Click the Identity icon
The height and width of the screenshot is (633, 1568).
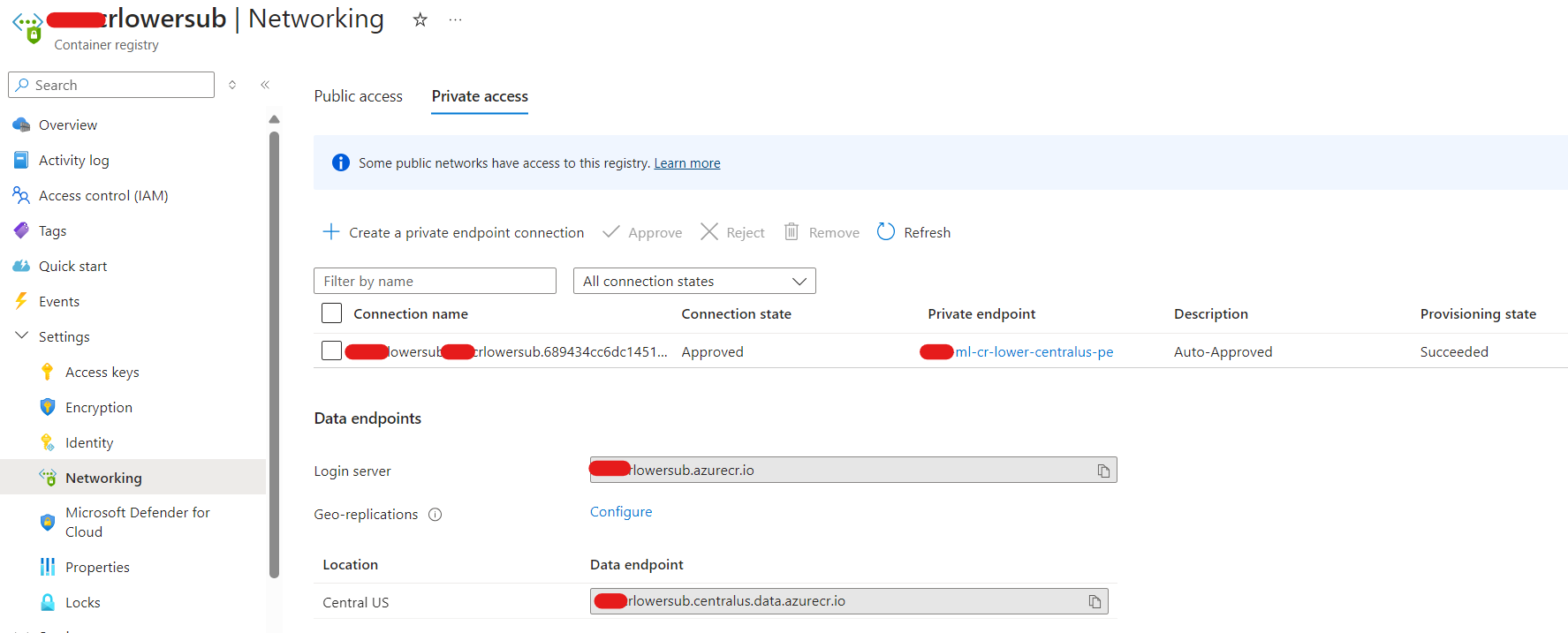point(48,442)
